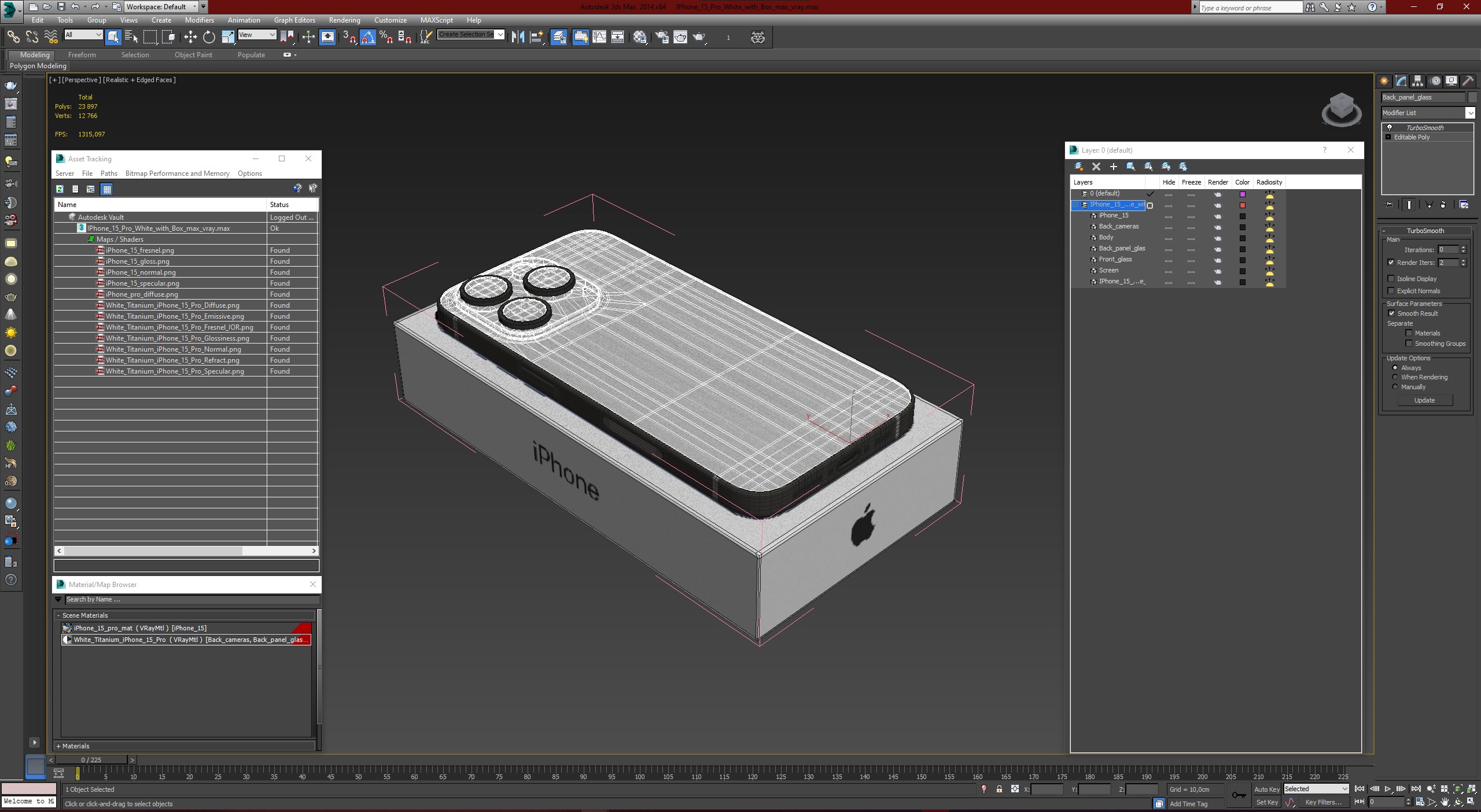
Task: Expand the Editable Poly stack entry
Action: point(1388,137)
